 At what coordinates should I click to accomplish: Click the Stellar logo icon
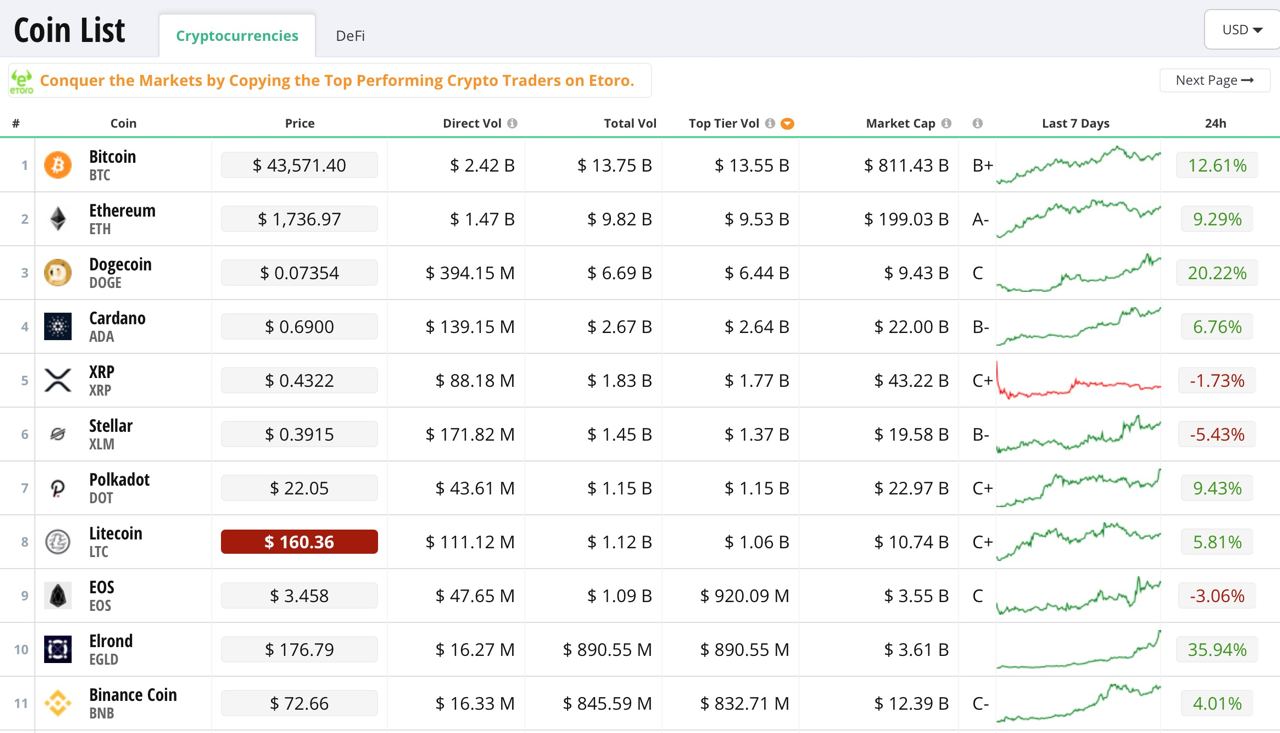tap(58, 435)
